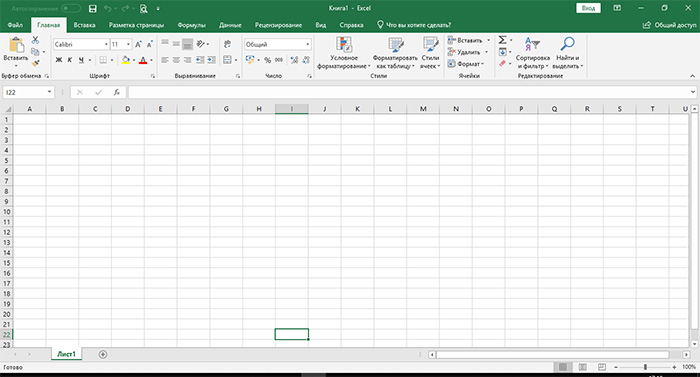The height and width of the screenshot is (377, 700).
Task: Increase indent icon in alignment group
Action: coord(211,60)
